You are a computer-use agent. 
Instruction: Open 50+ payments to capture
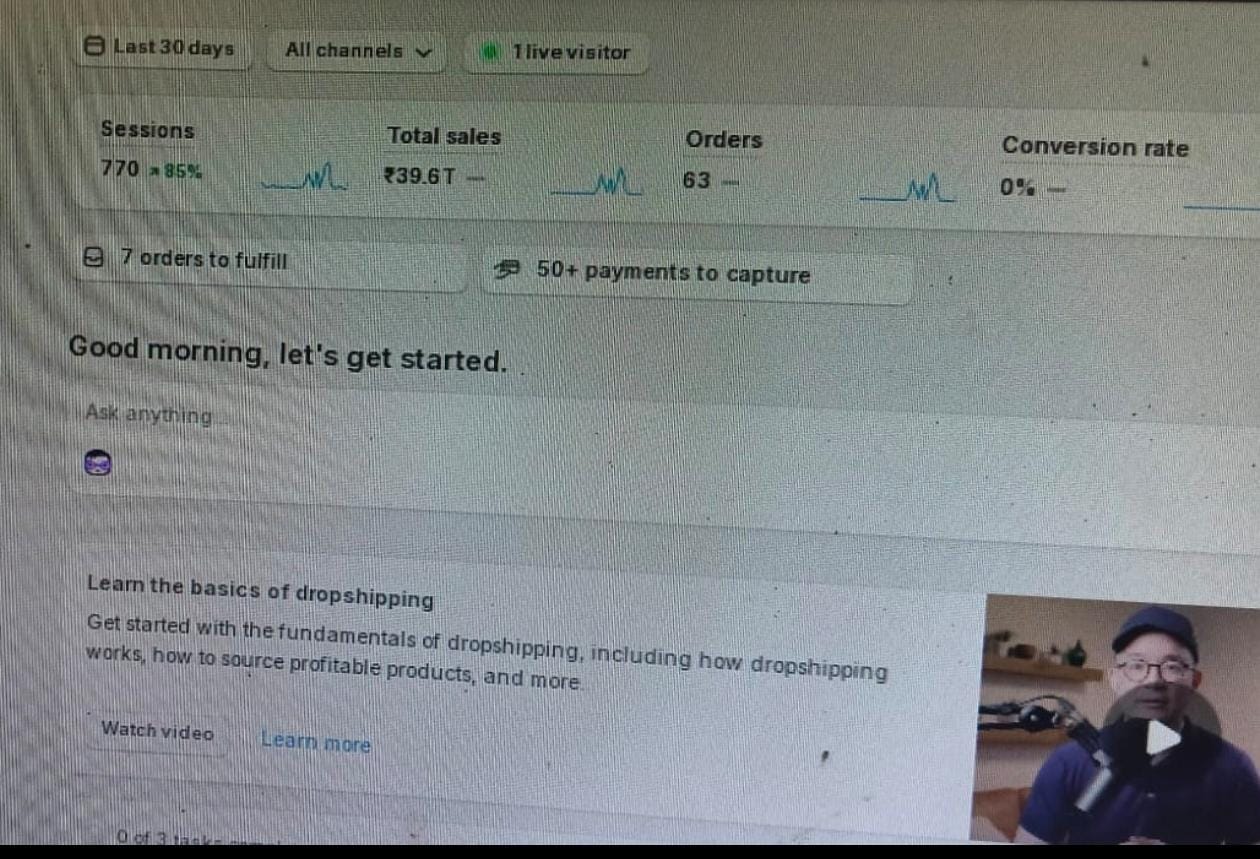(698, 274)
